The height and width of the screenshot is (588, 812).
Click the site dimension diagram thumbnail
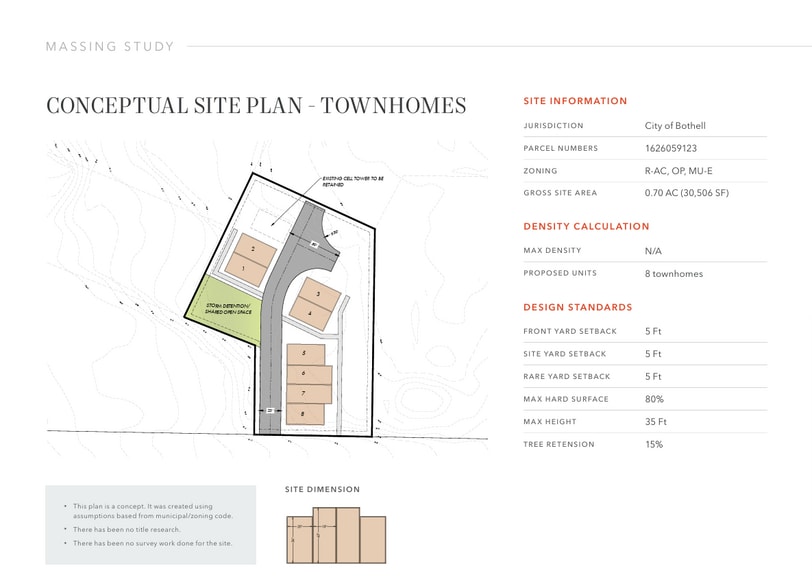click(336, 535)
